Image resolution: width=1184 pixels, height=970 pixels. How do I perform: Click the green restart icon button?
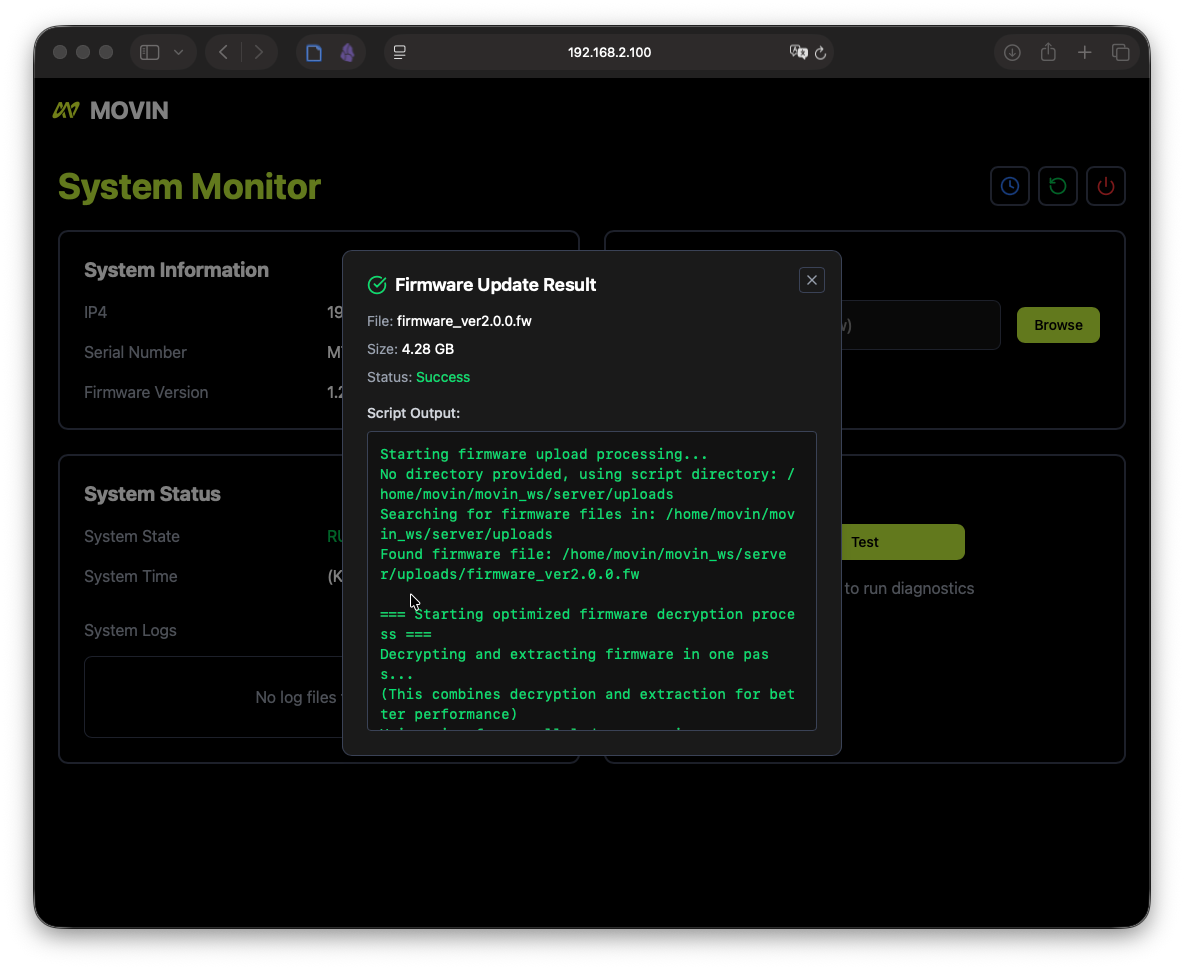(x=1058, y=186)
